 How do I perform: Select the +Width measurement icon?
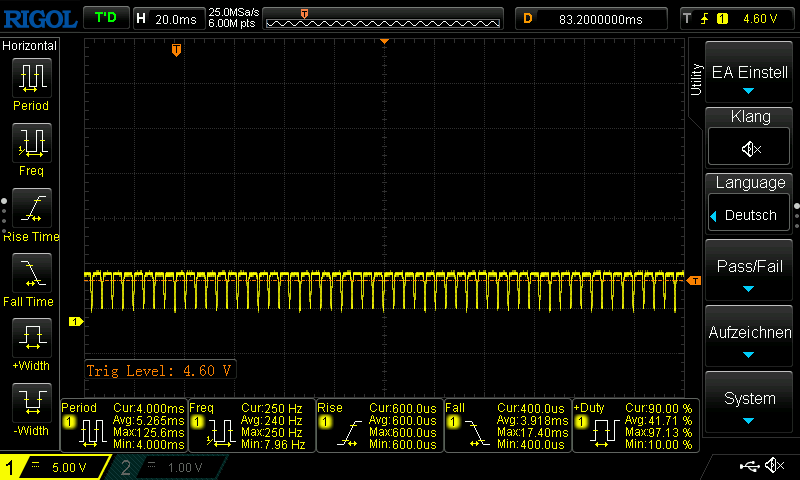click(30, 339)
